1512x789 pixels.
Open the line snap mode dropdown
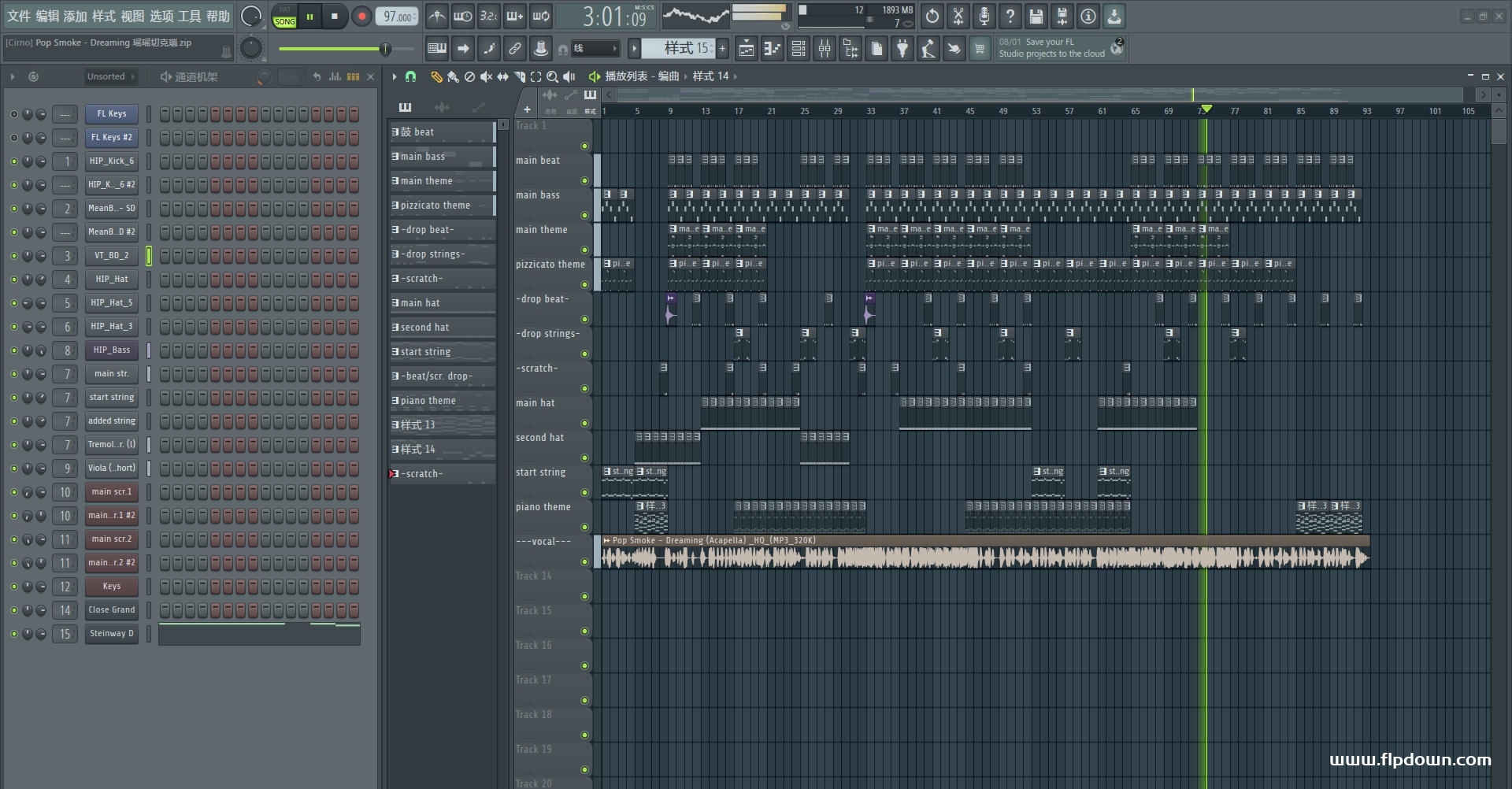point(595,49)
